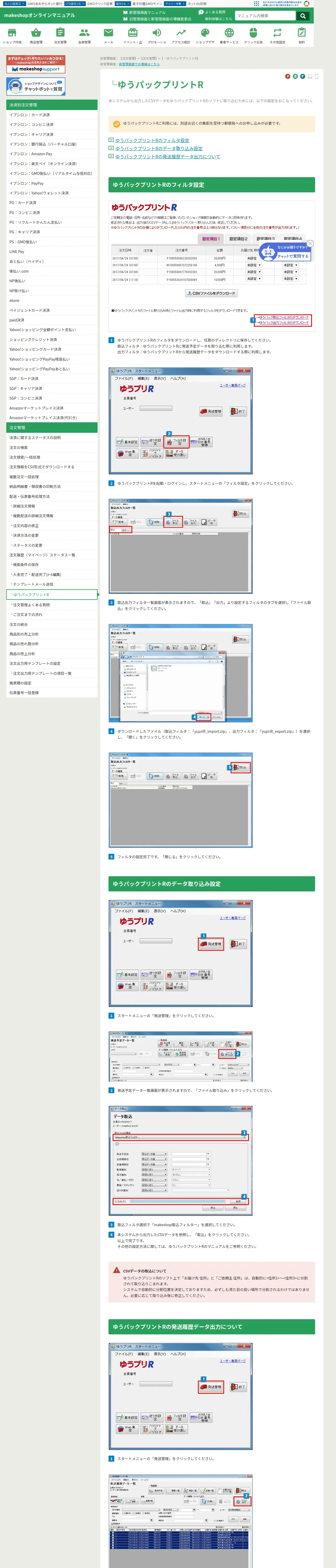Image resolution: width=336 pixels, height=1568 pixels.
Task: Open the 後払い.com sidebar item
Action: [x=52, y=272]
